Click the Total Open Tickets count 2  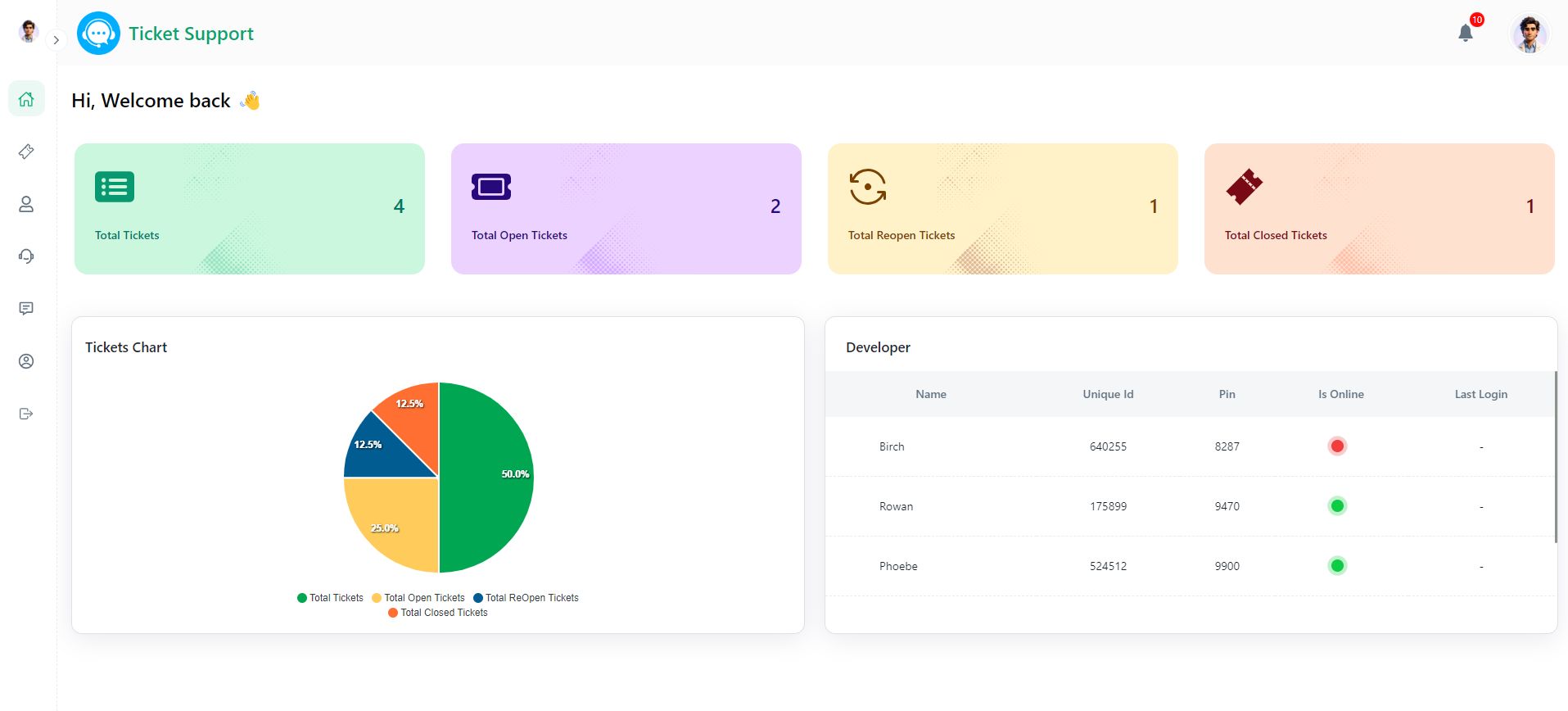pyautogui.click(x=775, y=206)
